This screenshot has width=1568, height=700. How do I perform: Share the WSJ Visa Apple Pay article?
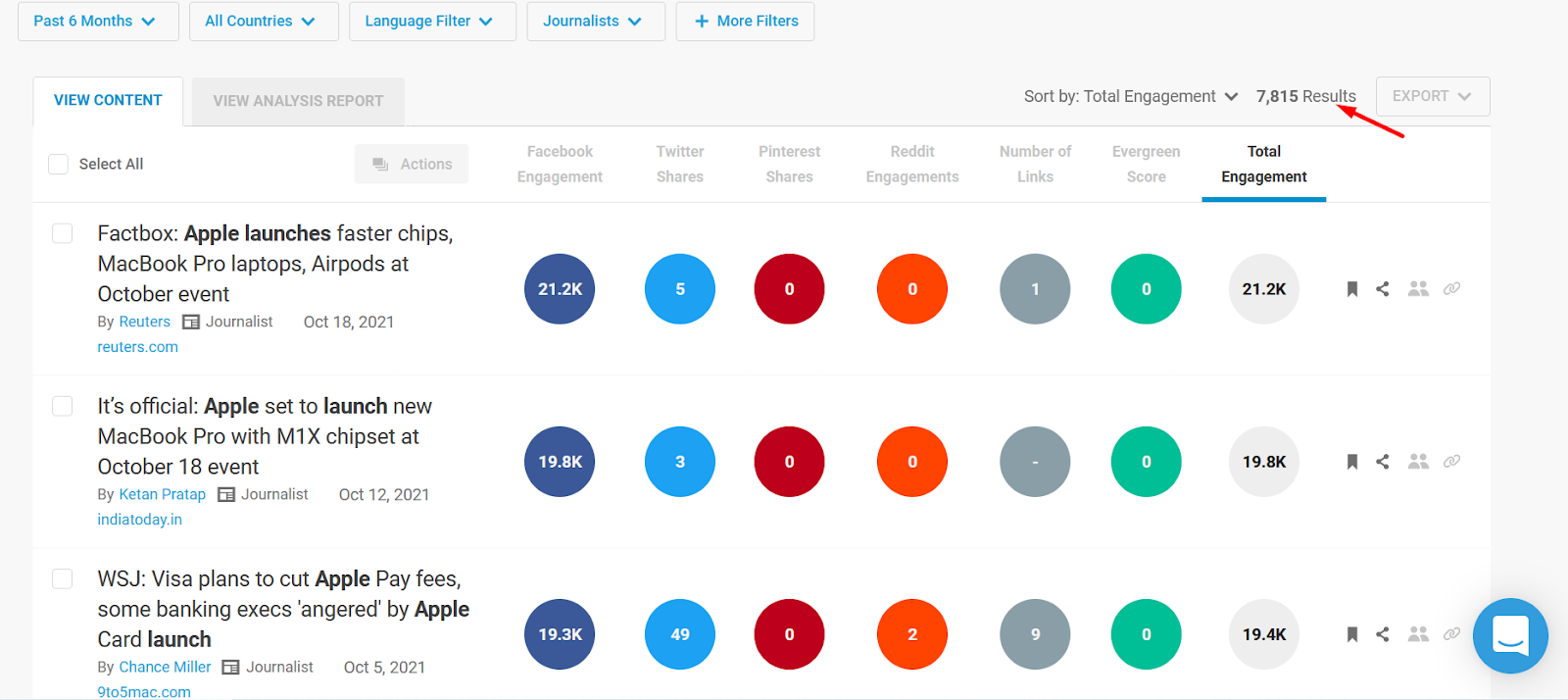point(1383,634)
